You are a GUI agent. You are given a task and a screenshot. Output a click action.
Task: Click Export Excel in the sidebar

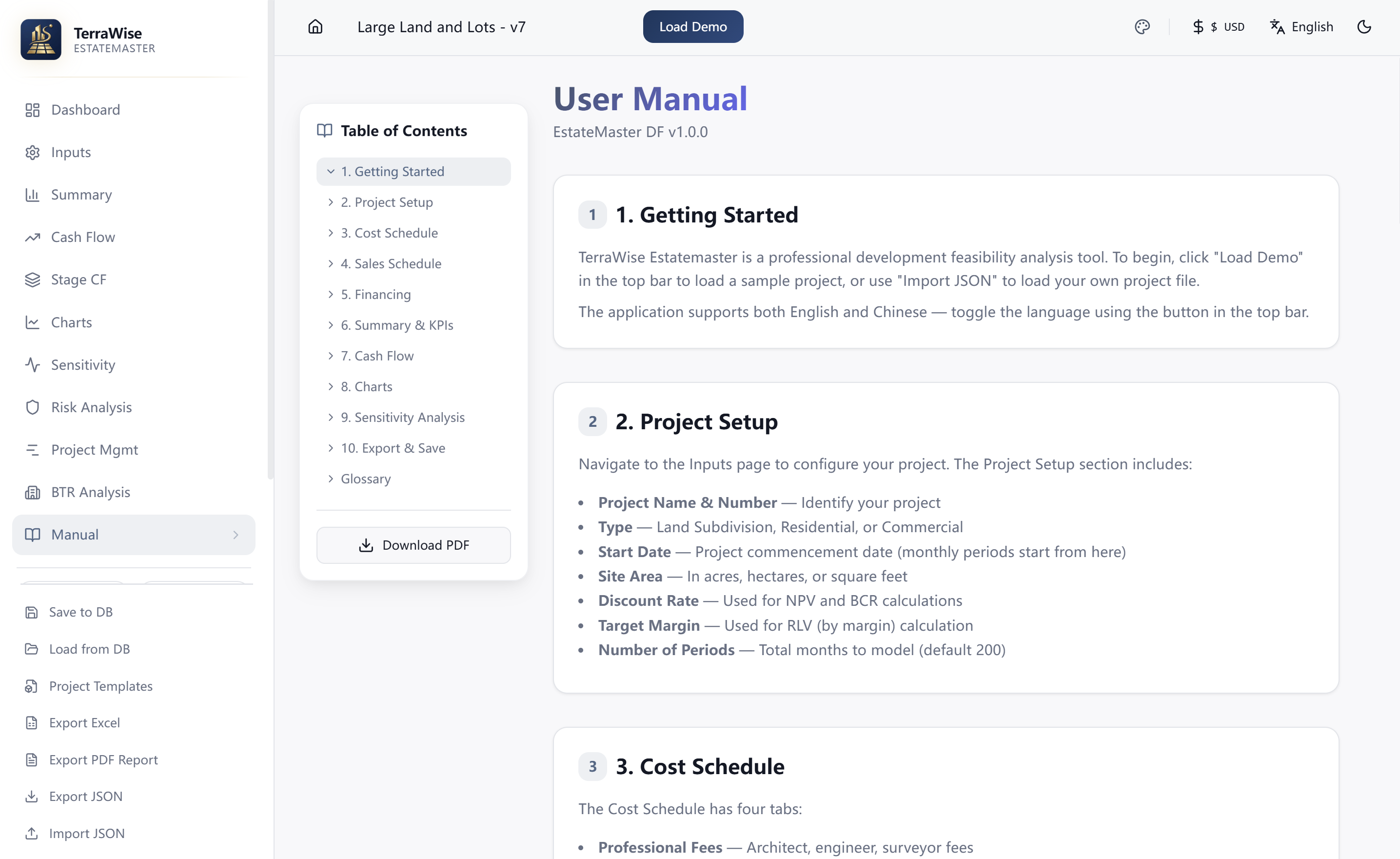(84, 722)
